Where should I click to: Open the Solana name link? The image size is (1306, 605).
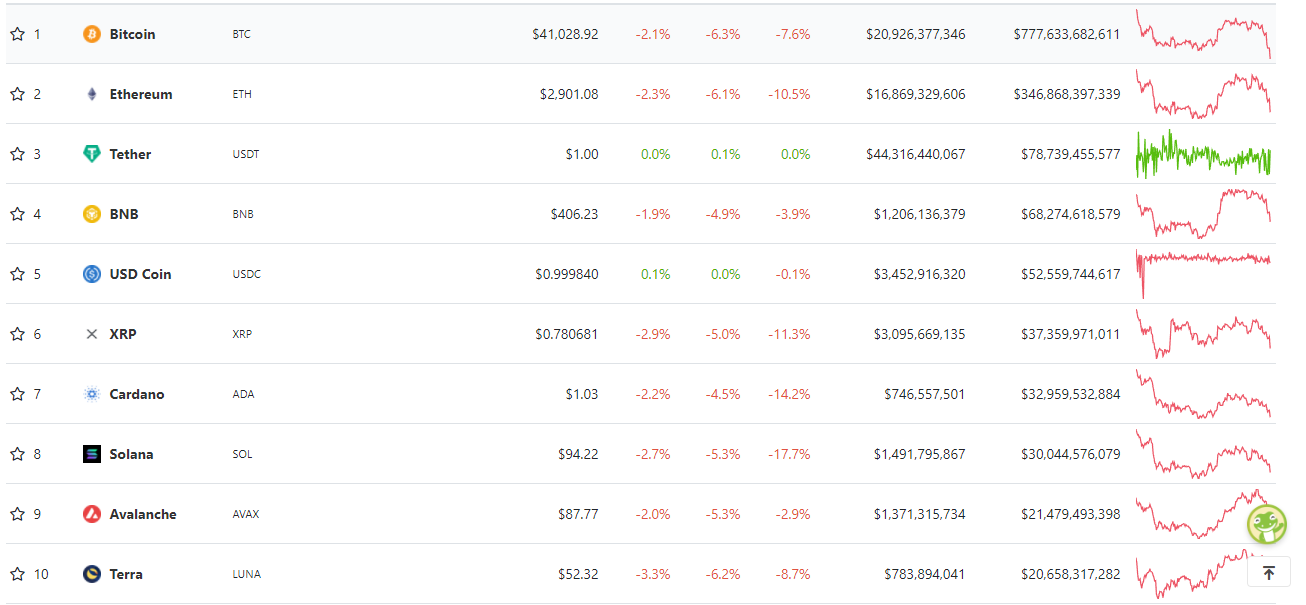coord(132,454)
